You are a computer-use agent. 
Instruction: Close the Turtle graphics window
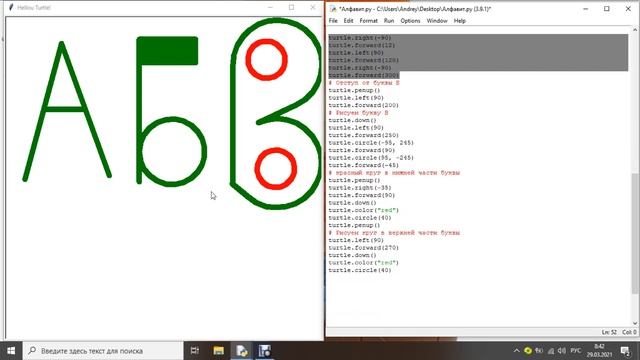click(x=313, y=7)
